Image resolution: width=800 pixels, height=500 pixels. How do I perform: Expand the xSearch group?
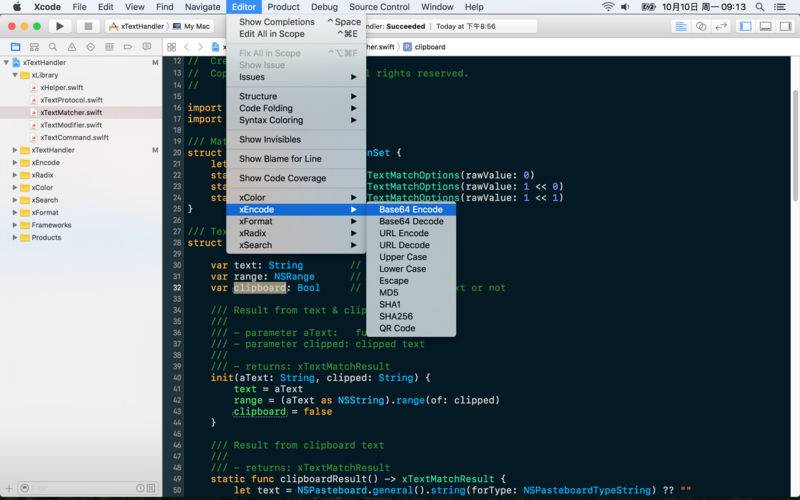15,200
